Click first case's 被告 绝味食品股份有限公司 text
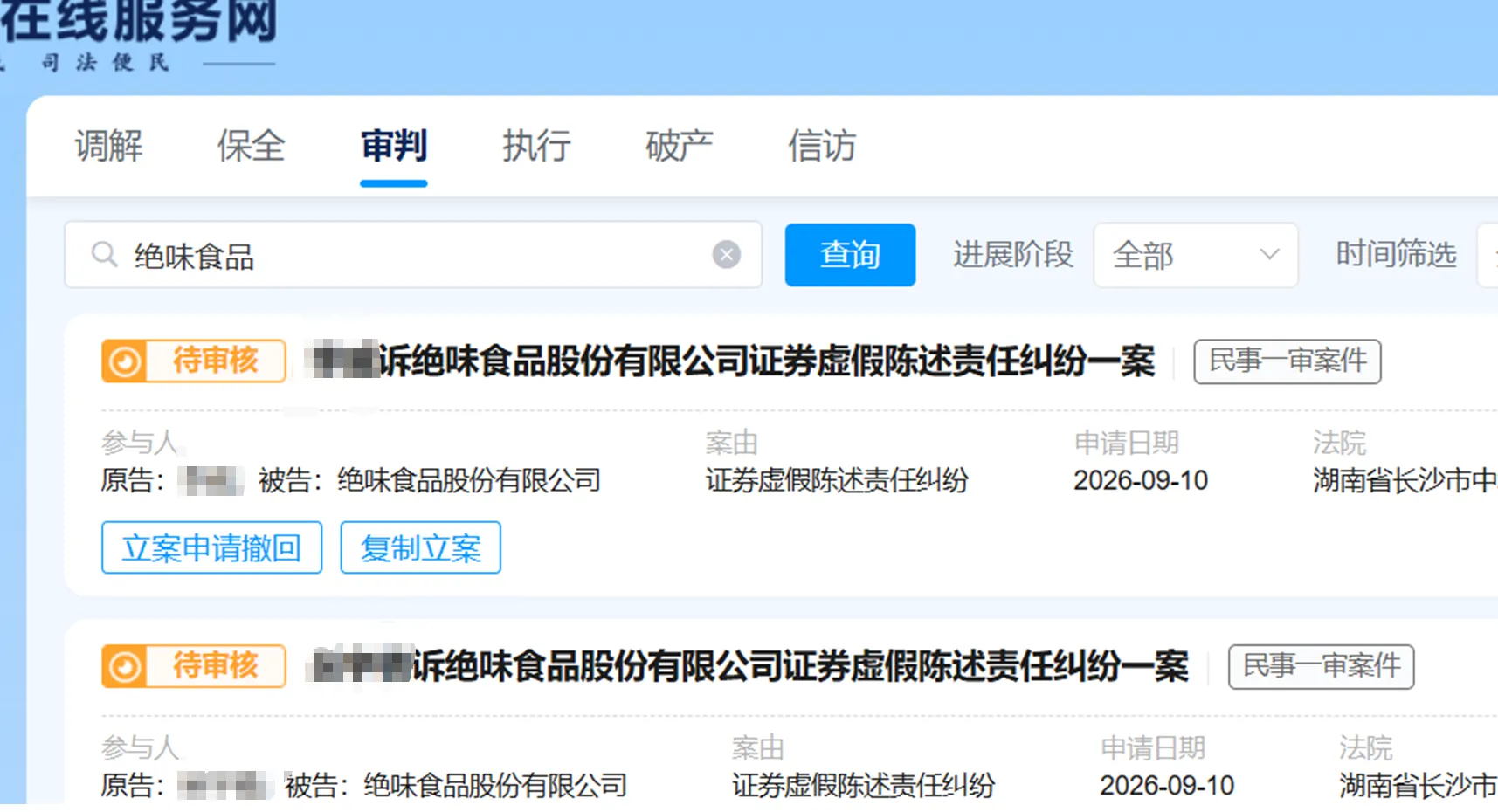1498x812 pixels. [430, 480]
